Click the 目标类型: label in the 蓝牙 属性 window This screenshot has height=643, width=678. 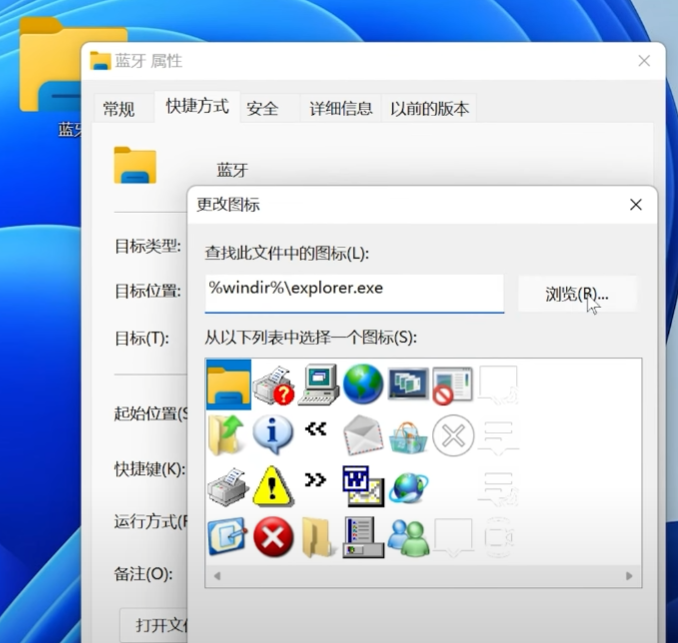point(148,246)
